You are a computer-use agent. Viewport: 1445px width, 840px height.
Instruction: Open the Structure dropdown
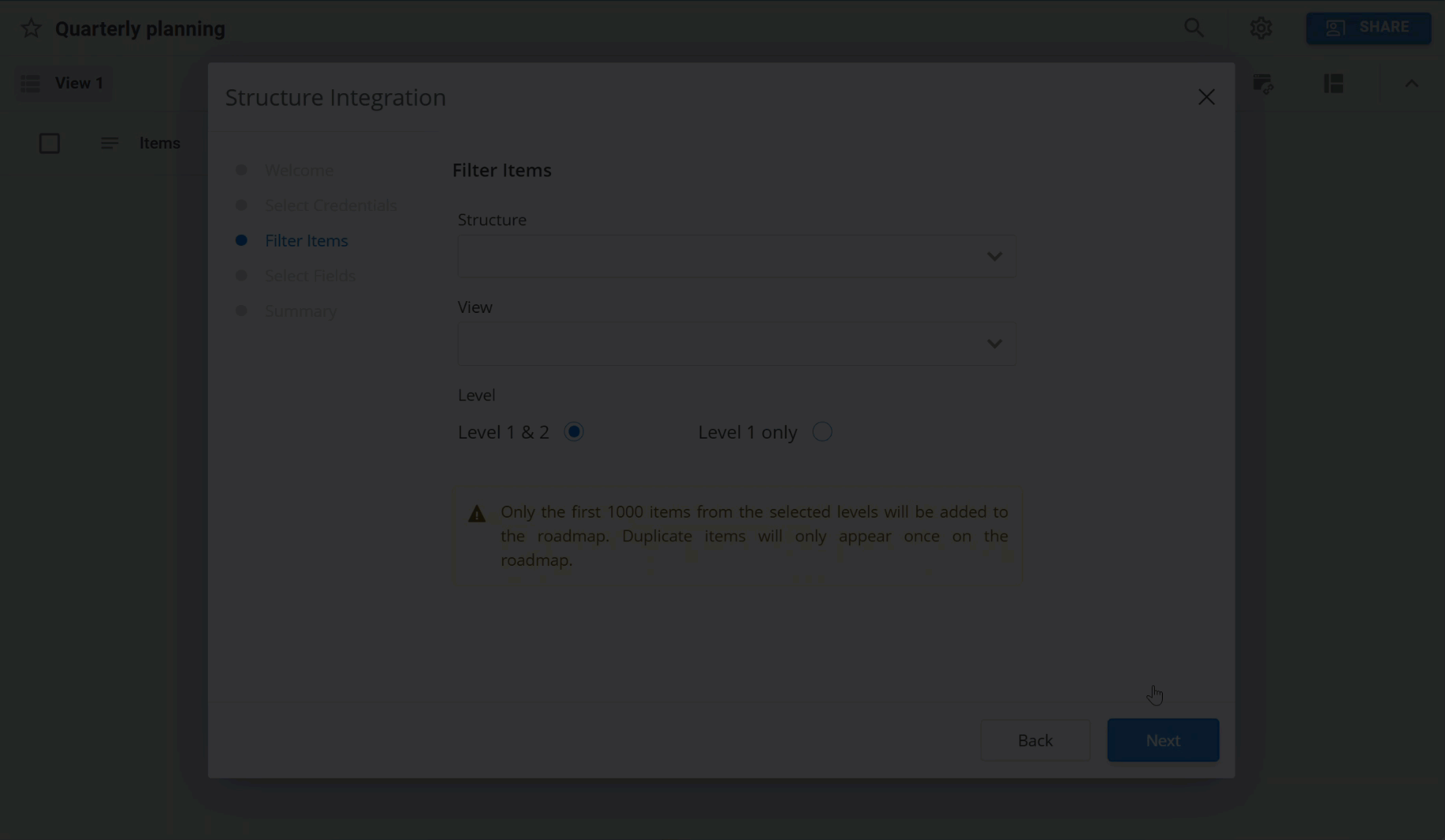click(x=737, y=257)
